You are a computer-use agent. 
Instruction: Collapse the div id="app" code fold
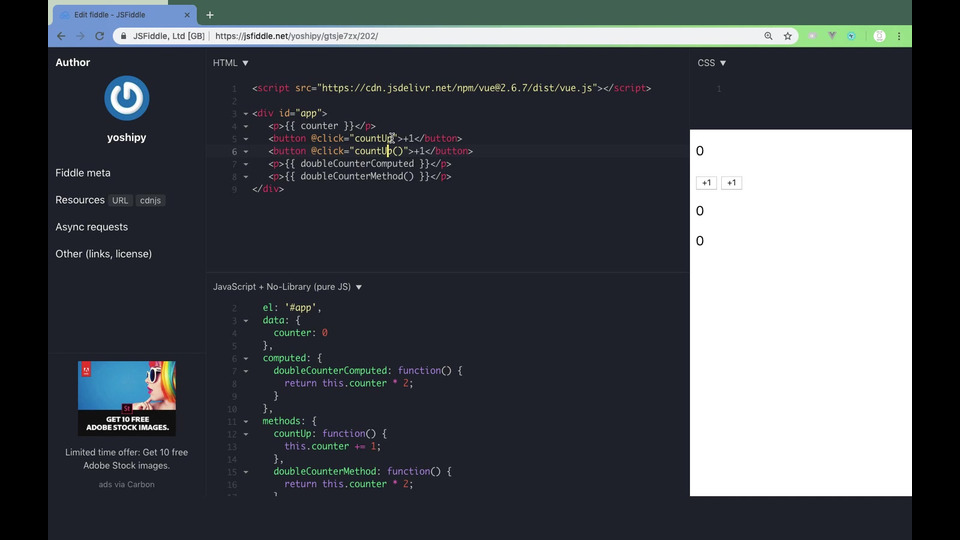(246, 114)
